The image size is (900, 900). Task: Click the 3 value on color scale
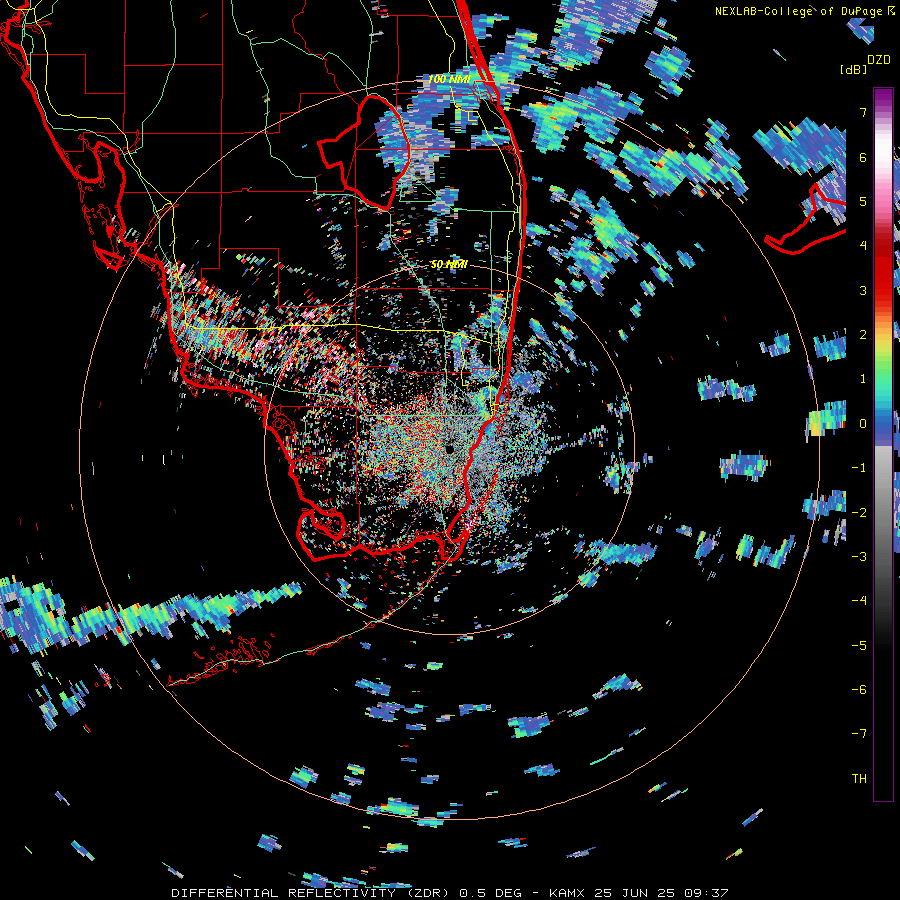[x=863, y=290]
